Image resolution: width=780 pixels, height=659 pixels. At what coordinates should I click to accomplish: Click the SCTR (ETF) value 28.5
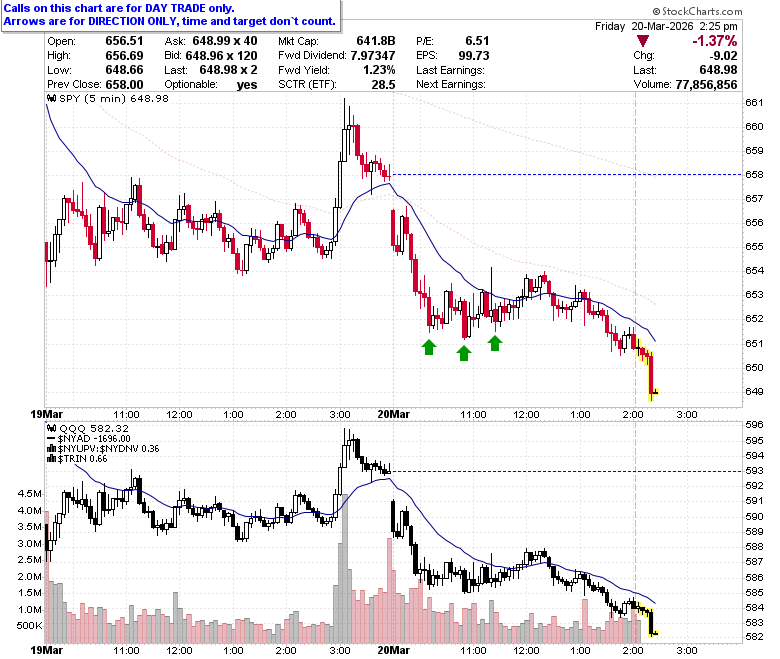coord(384,85)
